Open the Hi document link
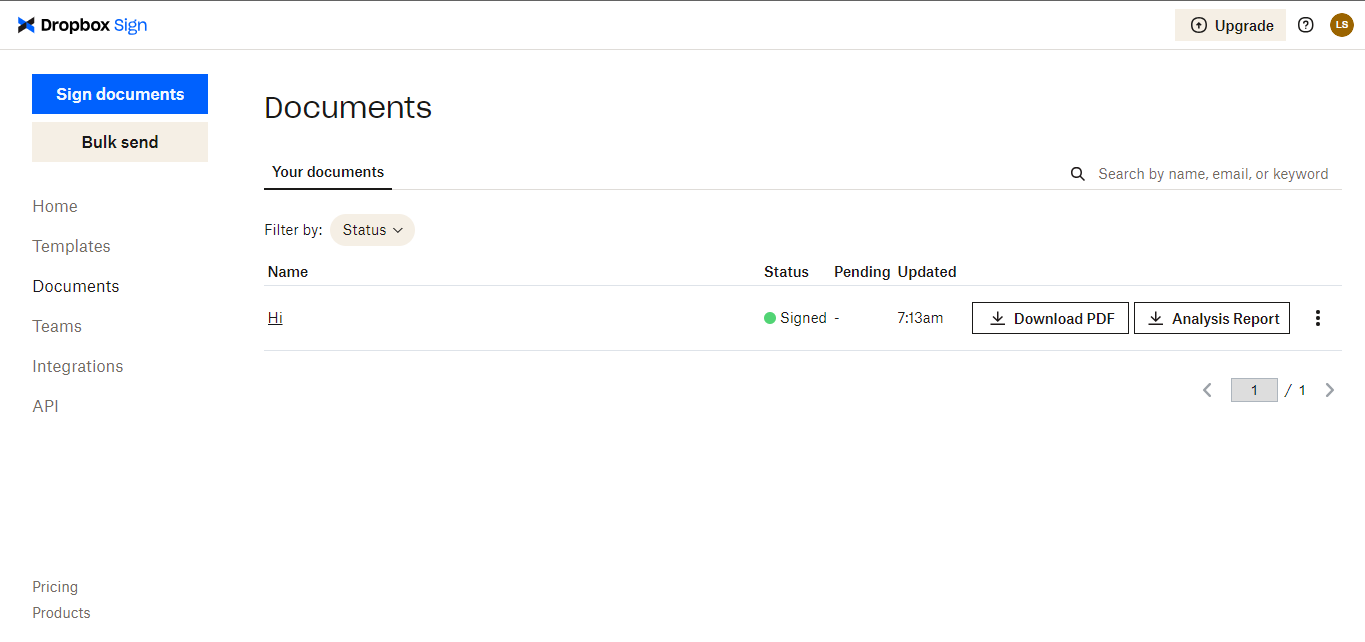Image resolution: width=1365 pixels, height=642 pixels. point(275,318)
